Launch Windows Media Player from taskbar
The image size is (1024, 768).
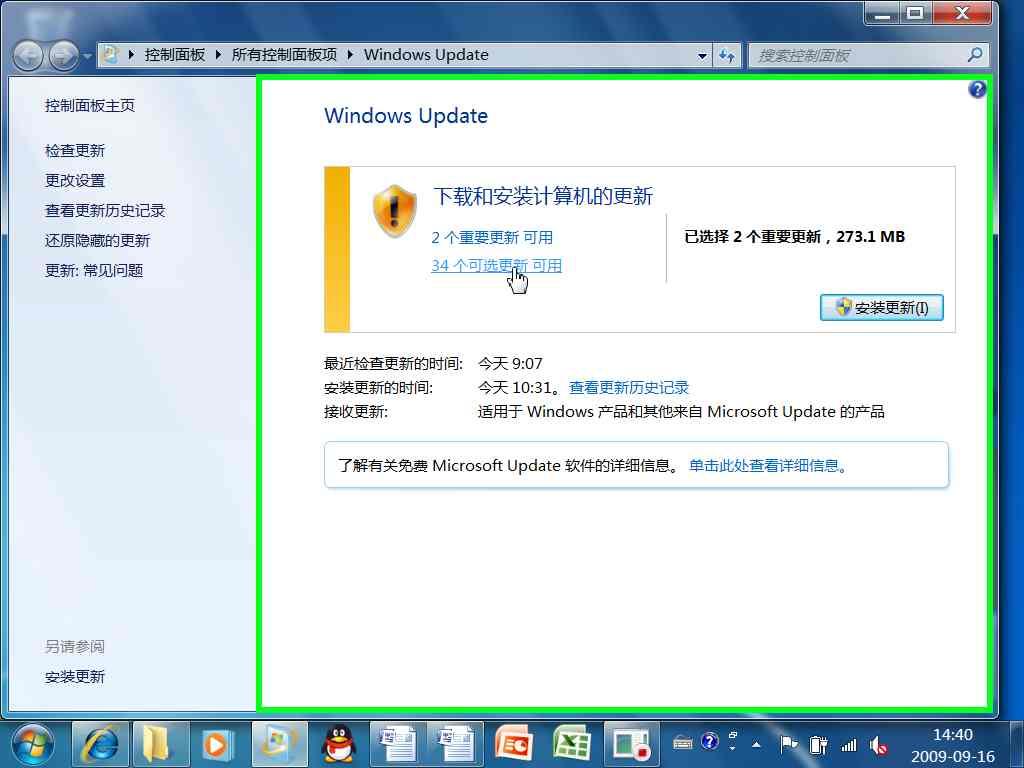coord(217,743)
